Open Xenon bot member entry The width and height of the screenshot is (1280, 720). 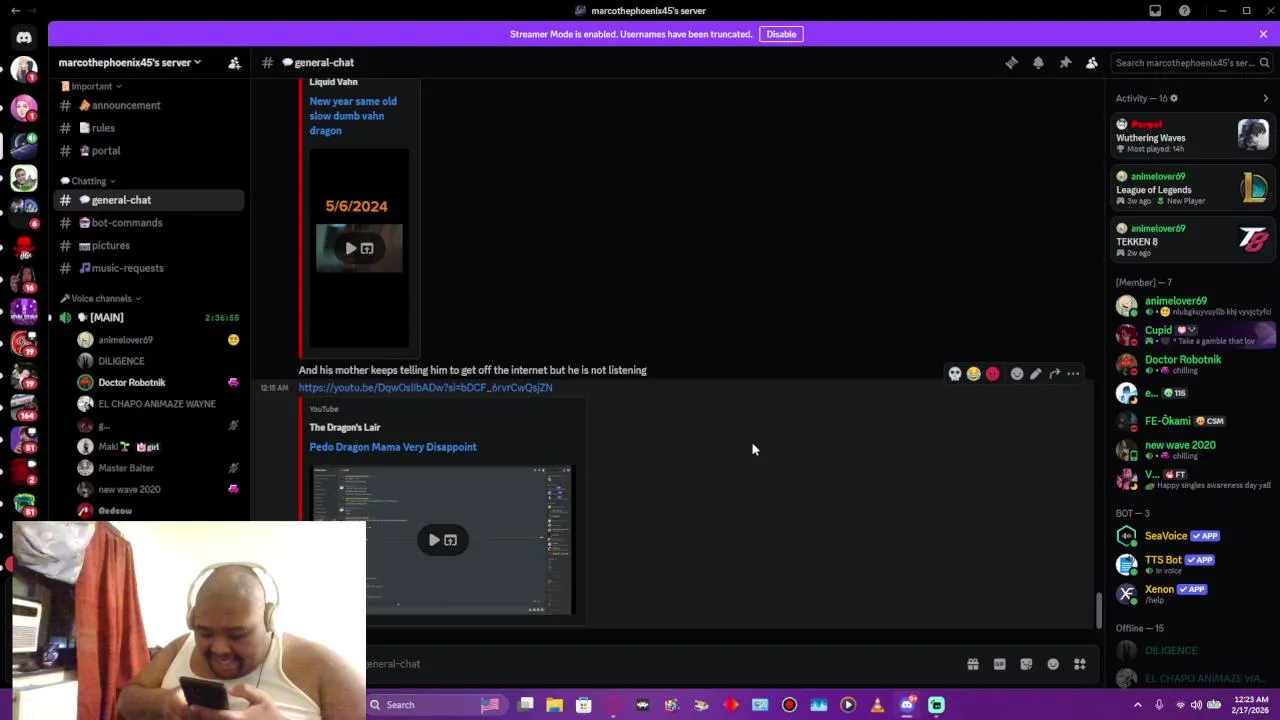[1193, 593]
